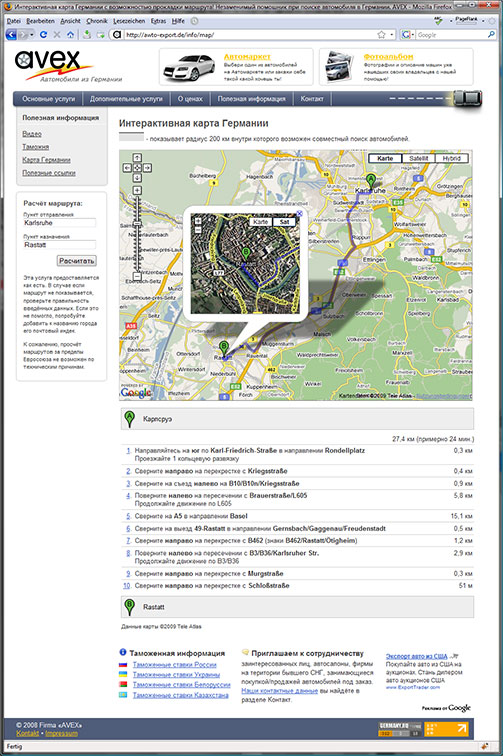Open the Hilfe menu
Viewport: 503px width, 756px height.
(x=178, y=21)
